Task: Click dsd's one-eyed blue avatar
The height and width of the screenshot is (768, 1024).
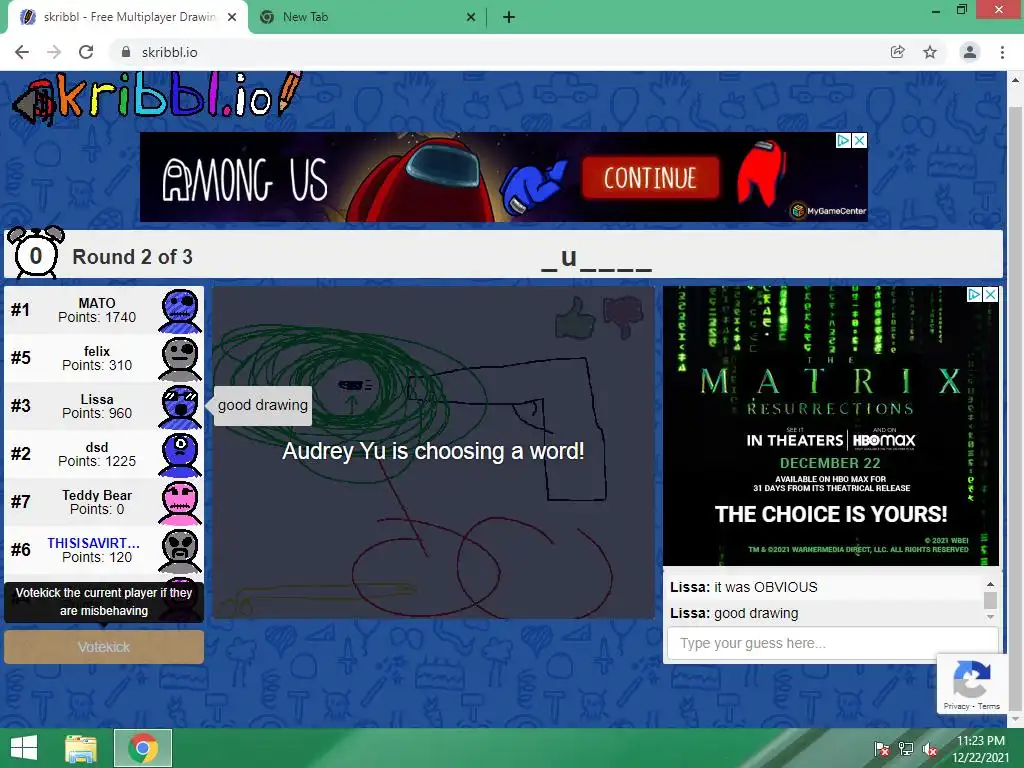Action: tap(180, 455)
